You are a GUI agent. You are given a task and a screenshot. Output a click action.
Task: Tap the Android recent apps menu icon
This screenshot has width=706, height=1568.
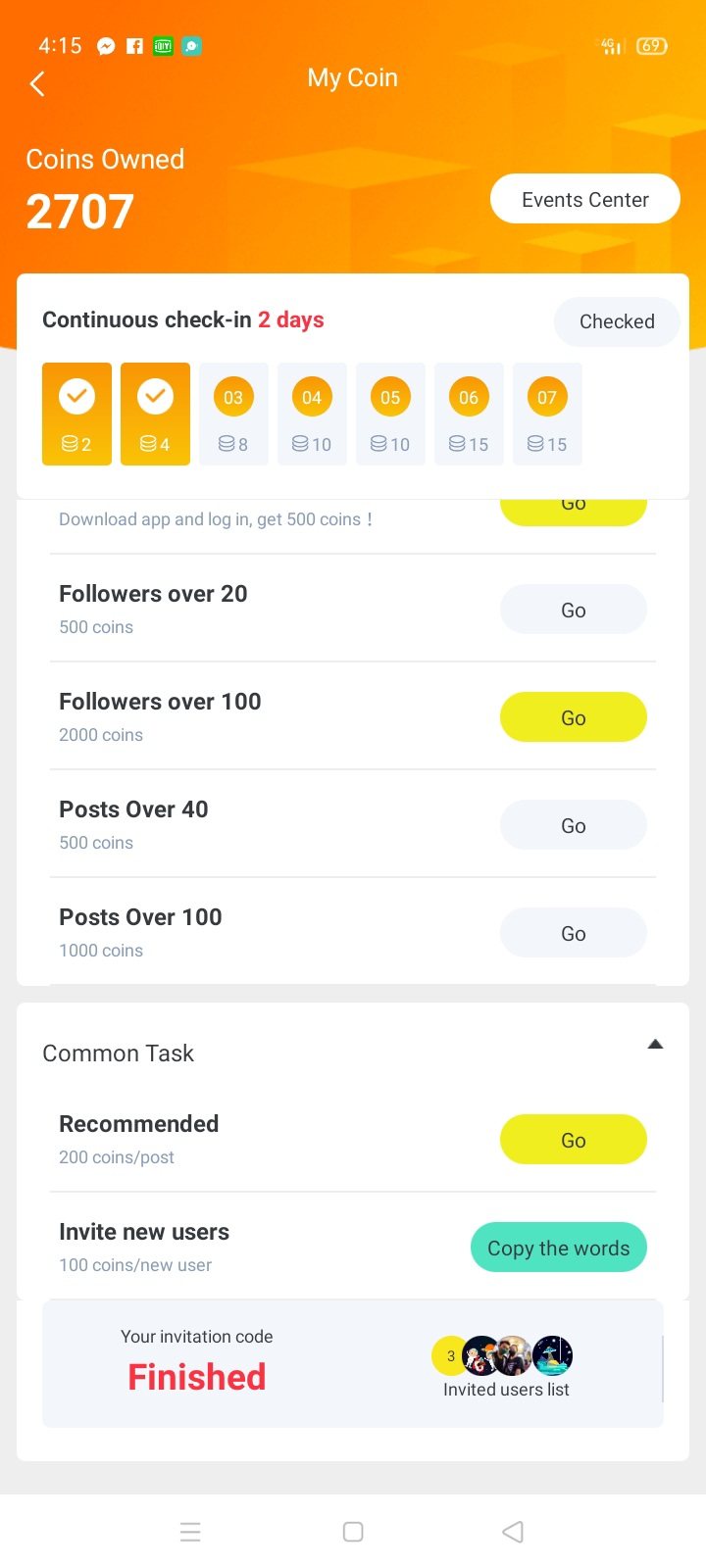190,1532
